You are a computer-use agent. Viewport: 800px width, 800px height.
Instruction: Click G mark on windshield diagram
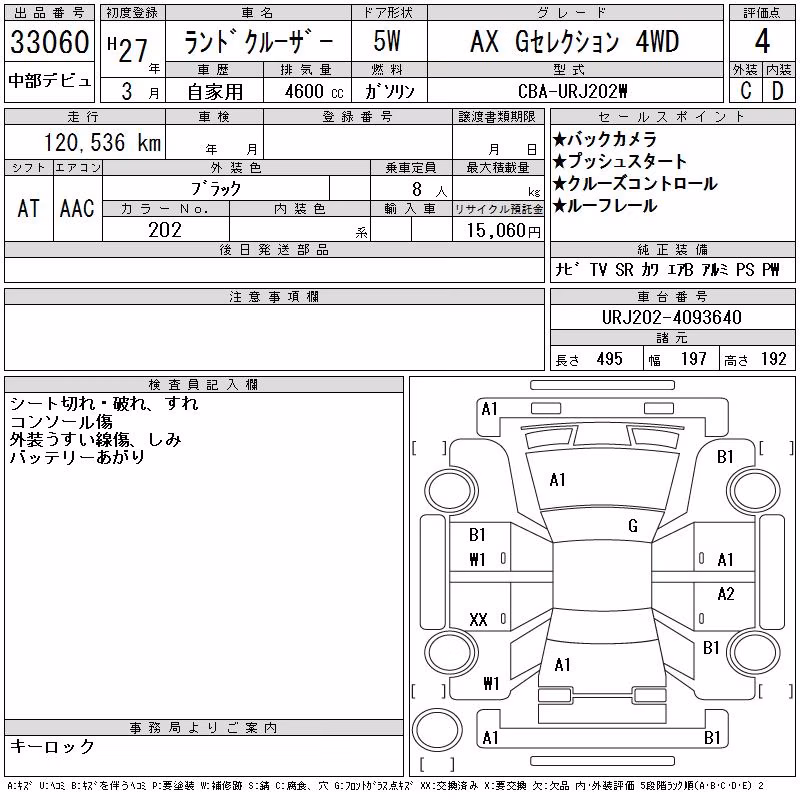click(633, 526)
